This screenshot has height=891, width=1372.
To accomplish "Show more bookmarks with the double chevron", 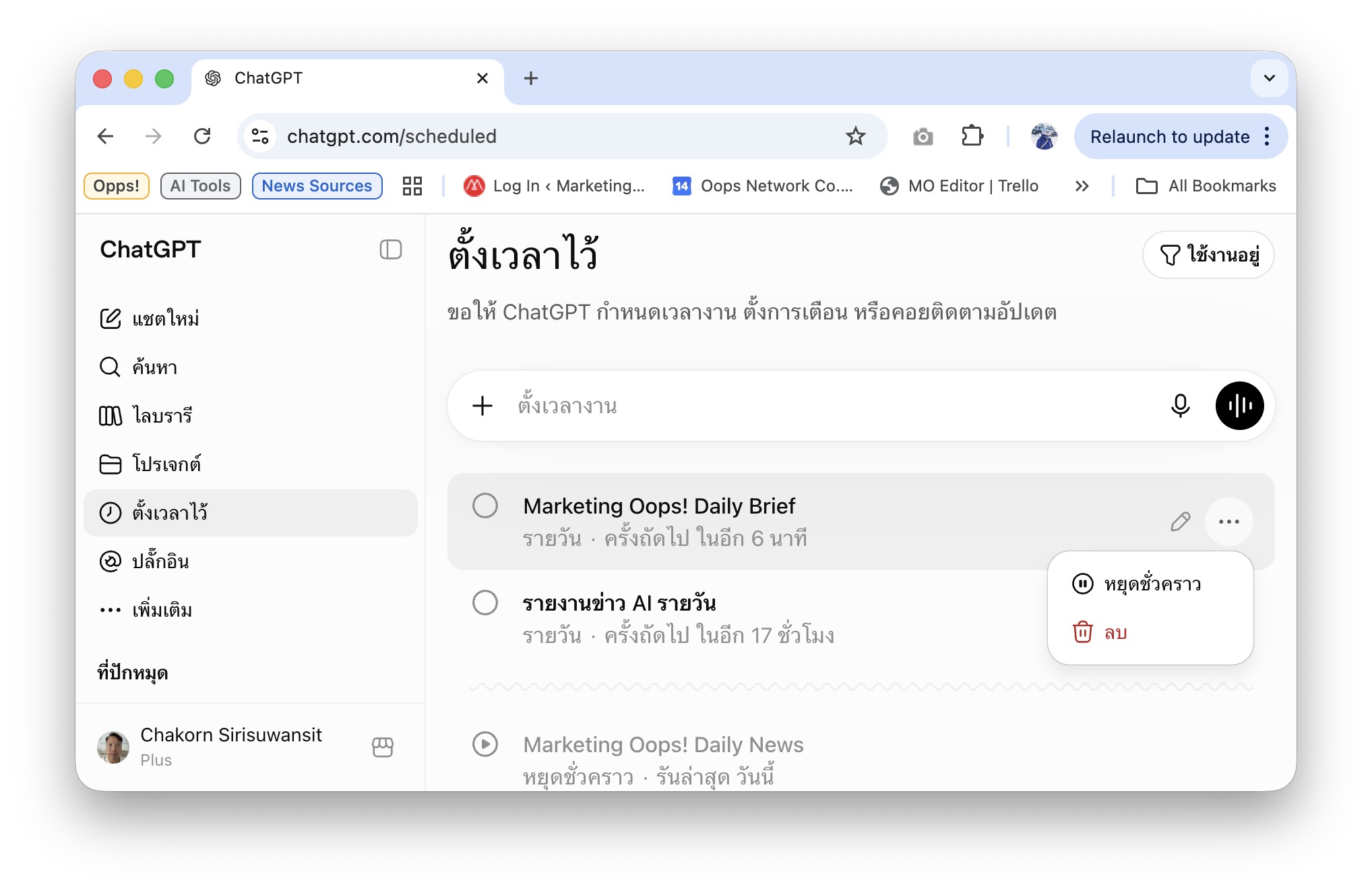I will [1082, 186].
